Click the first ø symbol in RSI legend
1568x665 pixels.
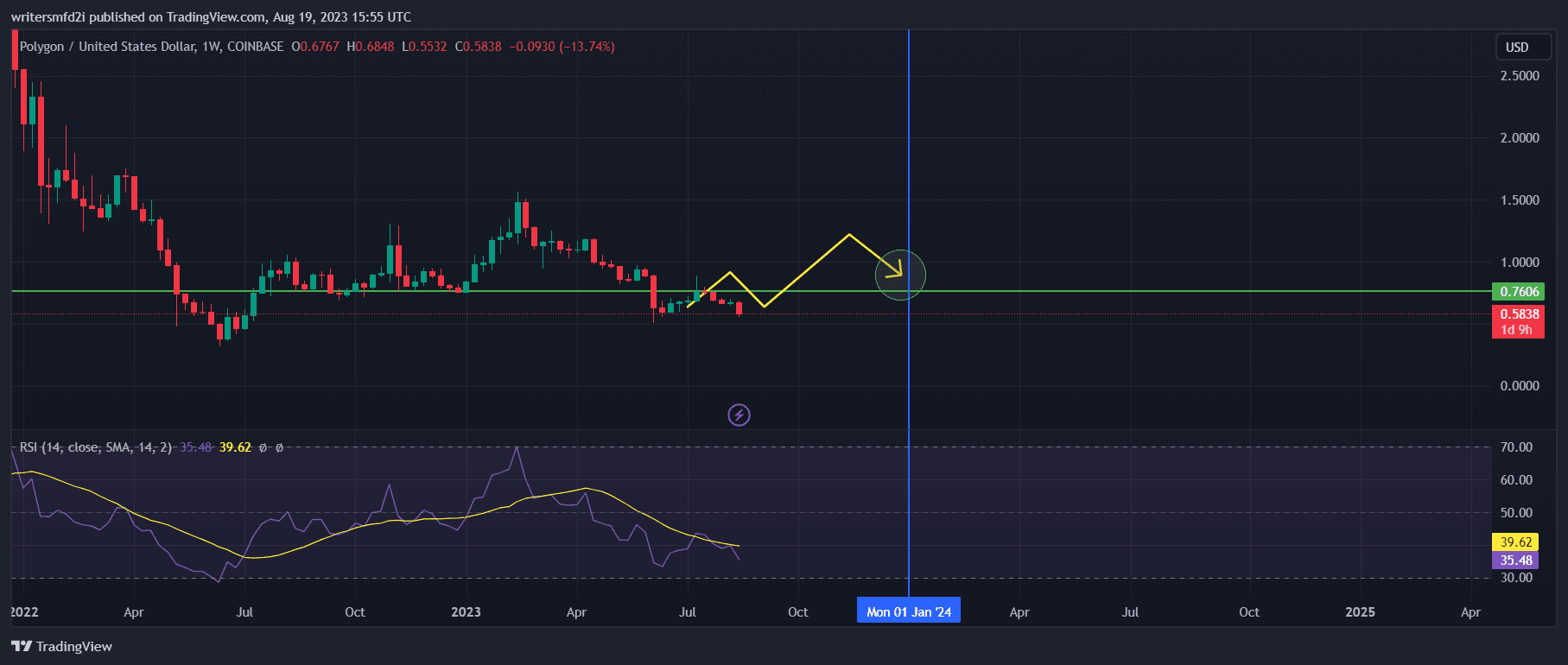[263, 447]
